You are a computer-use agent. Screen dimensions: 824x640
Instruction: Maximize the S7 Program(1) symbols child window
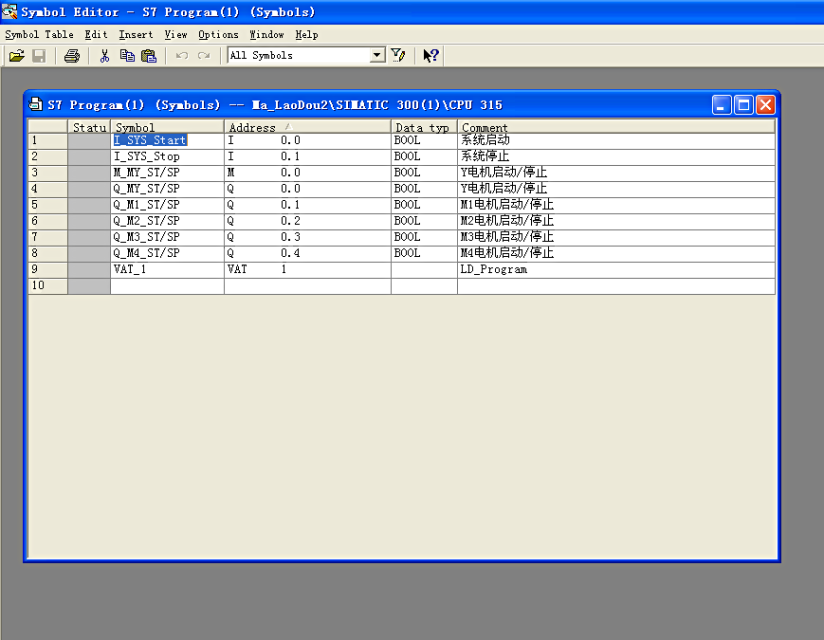click(x=744, y=105)
